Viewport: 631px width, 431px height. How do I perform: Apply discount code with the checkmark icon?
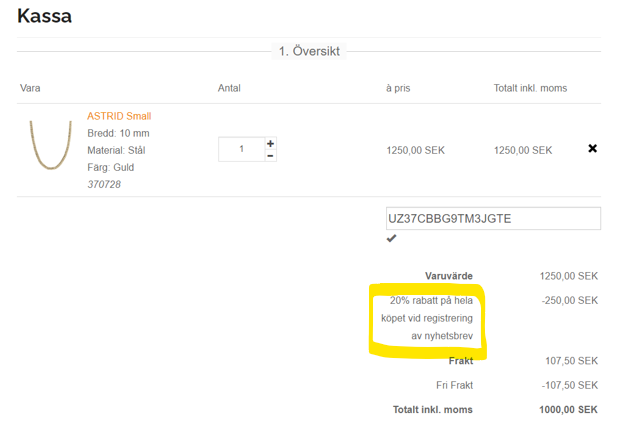(x=391, y=239)
